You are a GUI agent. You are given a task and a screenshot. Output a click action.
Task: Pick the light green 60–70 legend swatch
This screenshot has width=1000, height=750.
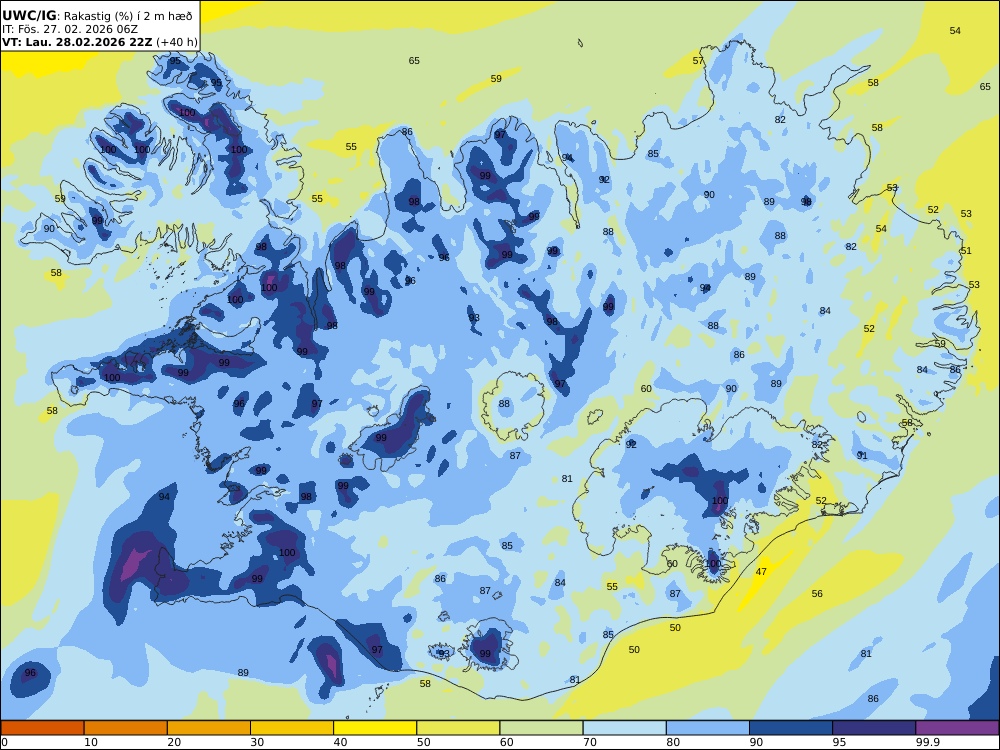(541, 728)
